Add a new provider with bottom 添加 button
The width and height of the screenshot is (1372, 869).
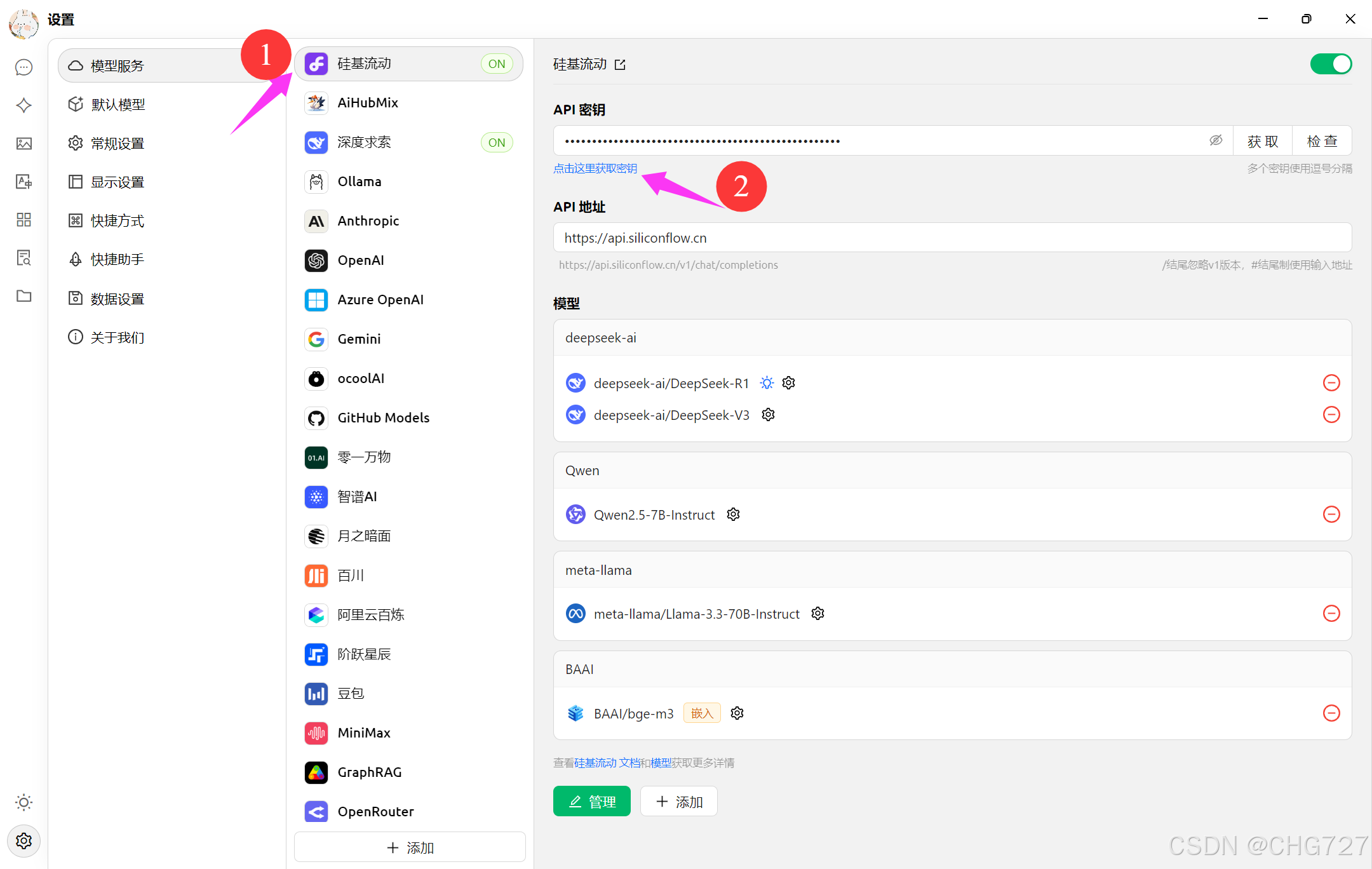tap(410, 847)
